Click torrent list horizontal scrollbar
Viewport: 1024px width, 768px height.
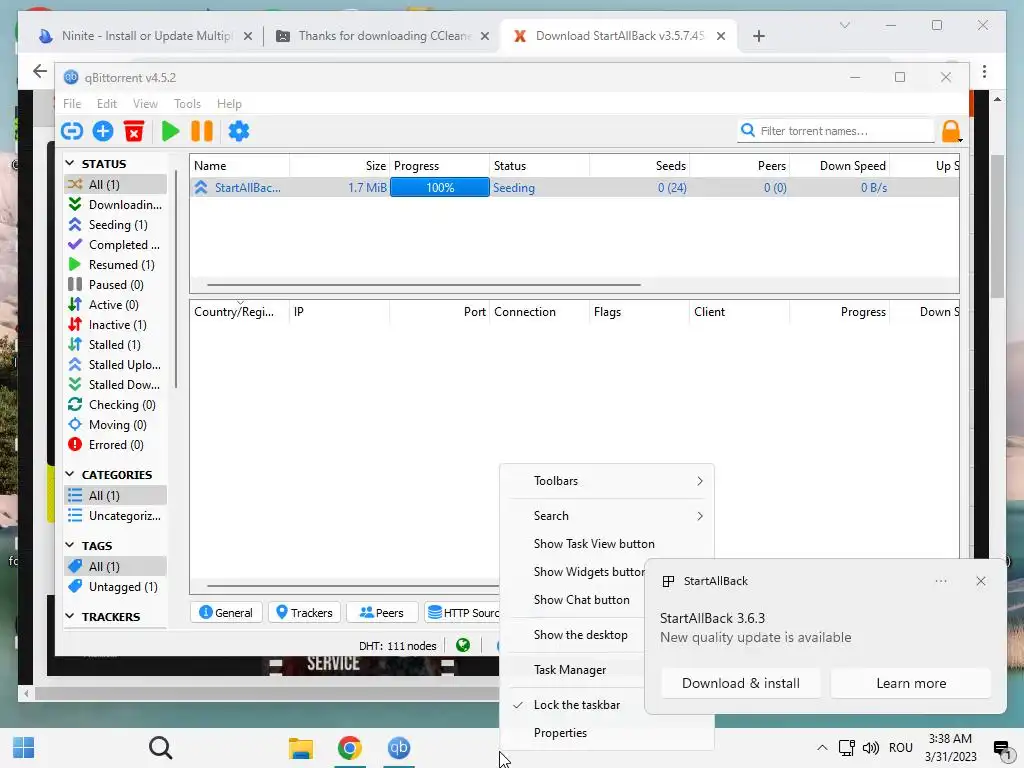click(423, 285)
